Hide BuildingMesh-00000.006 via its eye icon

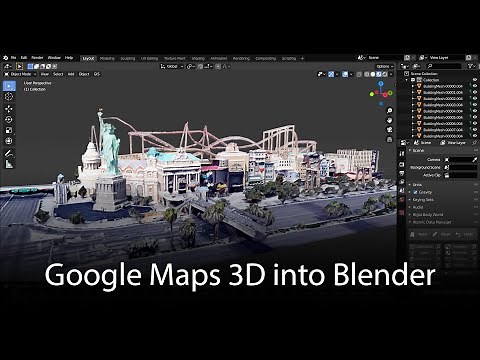pyautogui.click(x=475, y=86)
